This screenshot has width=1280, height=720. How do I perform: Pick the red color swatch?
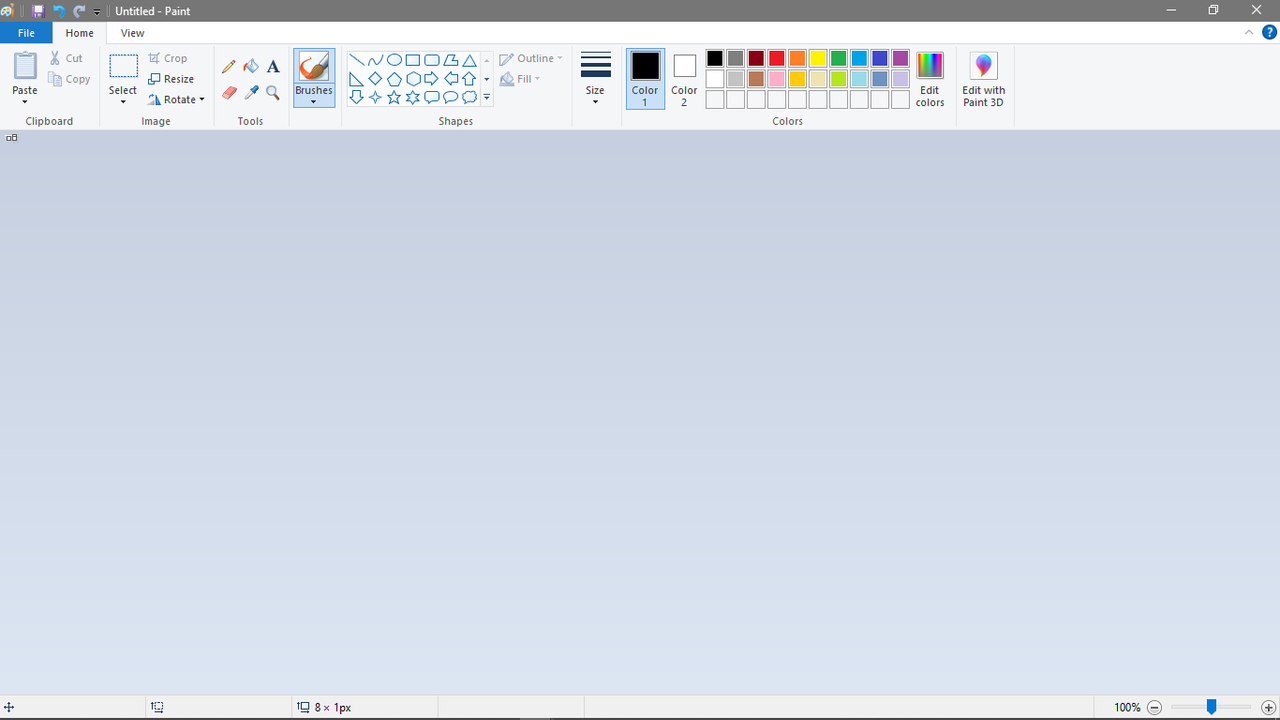tap(777, 59)
